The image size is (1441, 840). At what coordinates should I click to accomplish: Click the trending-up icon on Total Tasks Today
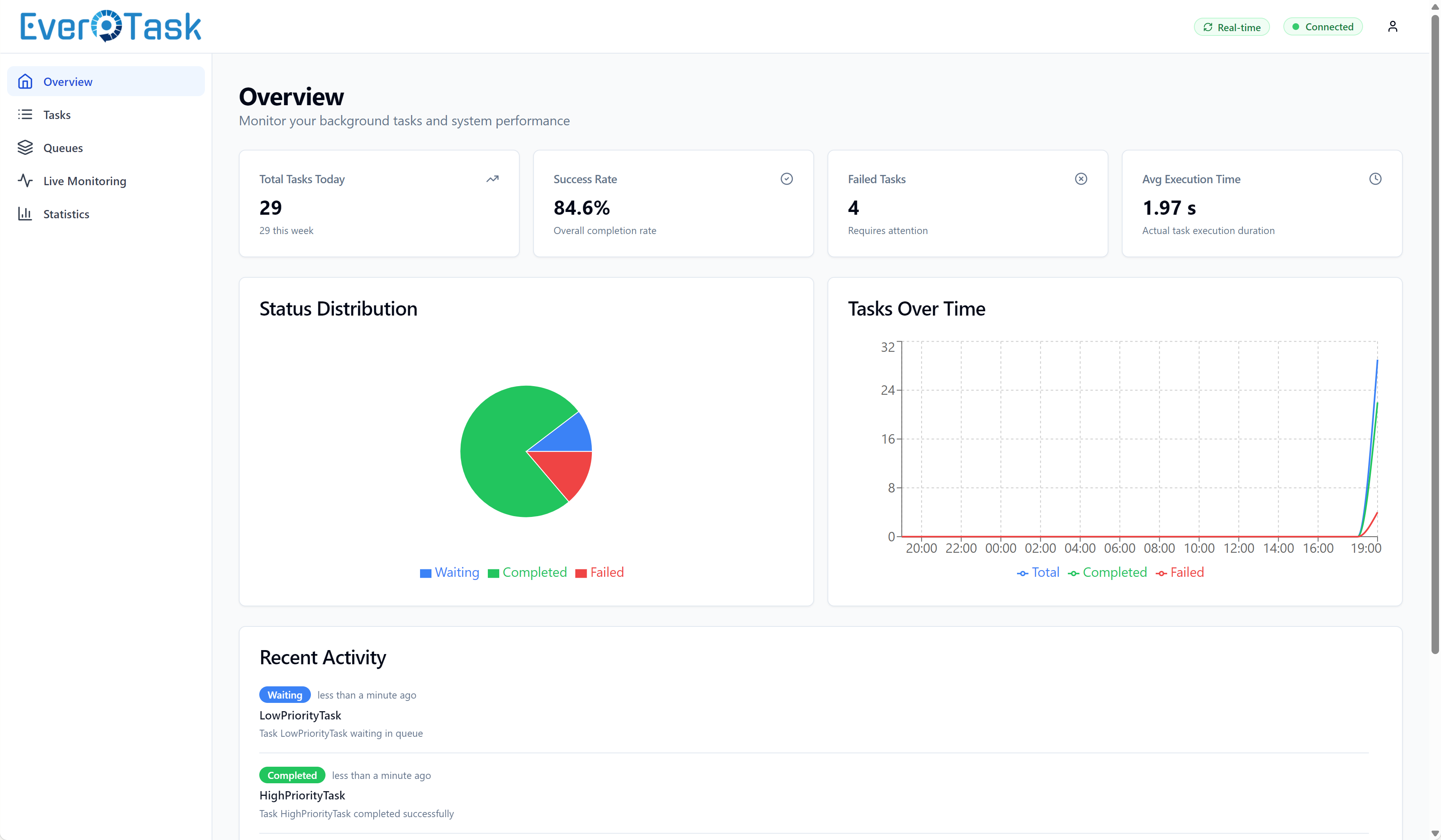click(492, 179)
